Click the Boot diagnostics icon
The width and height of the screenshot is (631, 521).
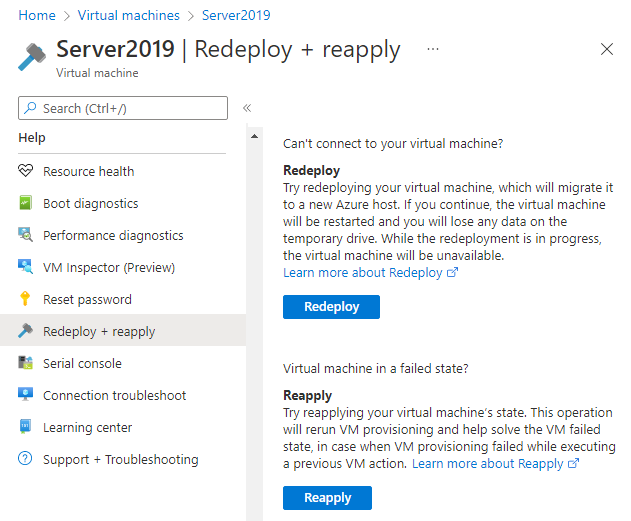pyautogui.click(x=26, y=203)
